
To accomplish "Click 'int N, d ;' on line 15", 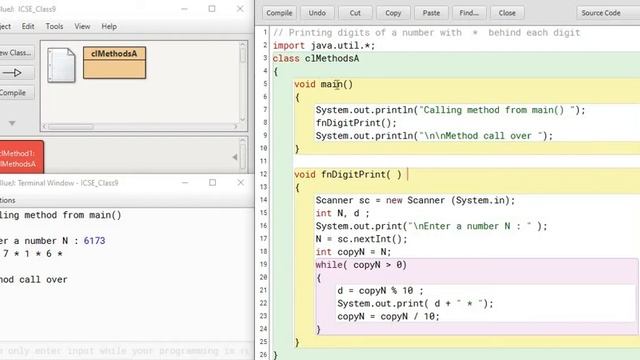I will [342, 213].
